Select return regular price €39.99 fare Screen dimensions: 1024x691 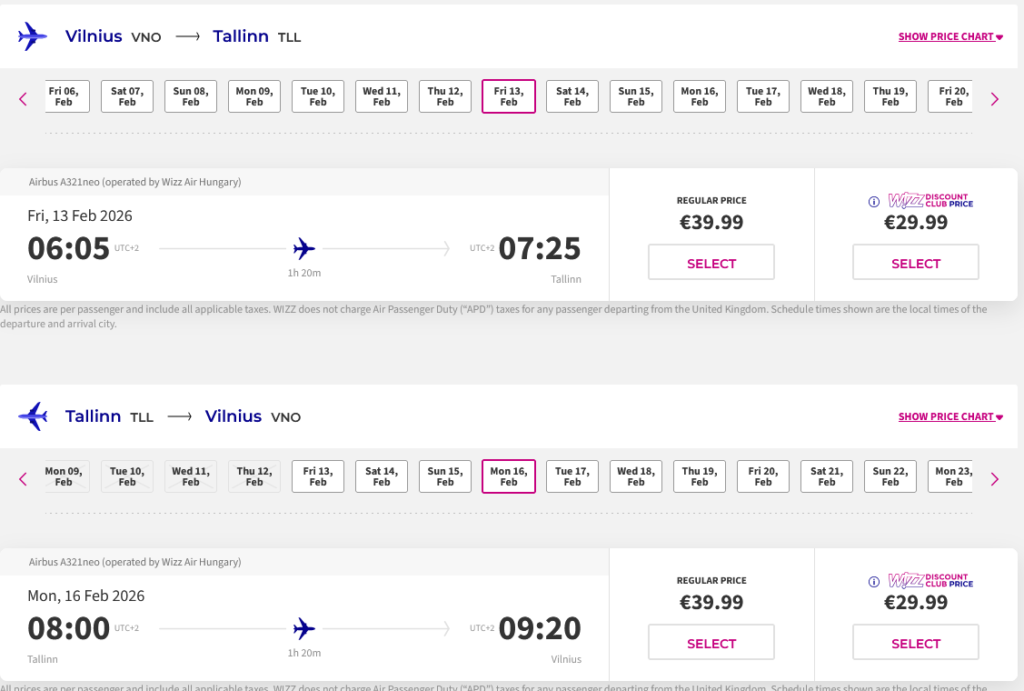click(711, 644)
